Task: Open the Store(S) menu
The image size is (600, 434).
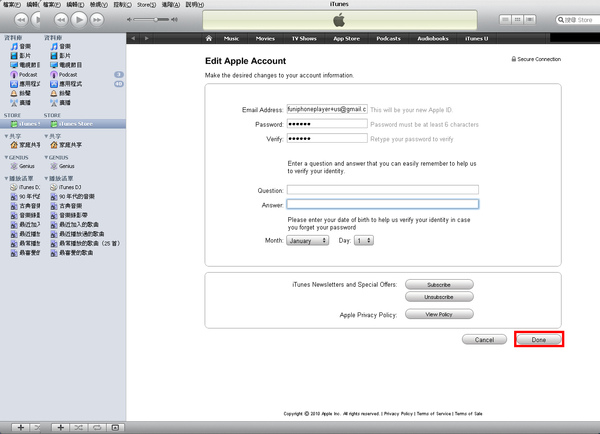Action: point(147,5)
